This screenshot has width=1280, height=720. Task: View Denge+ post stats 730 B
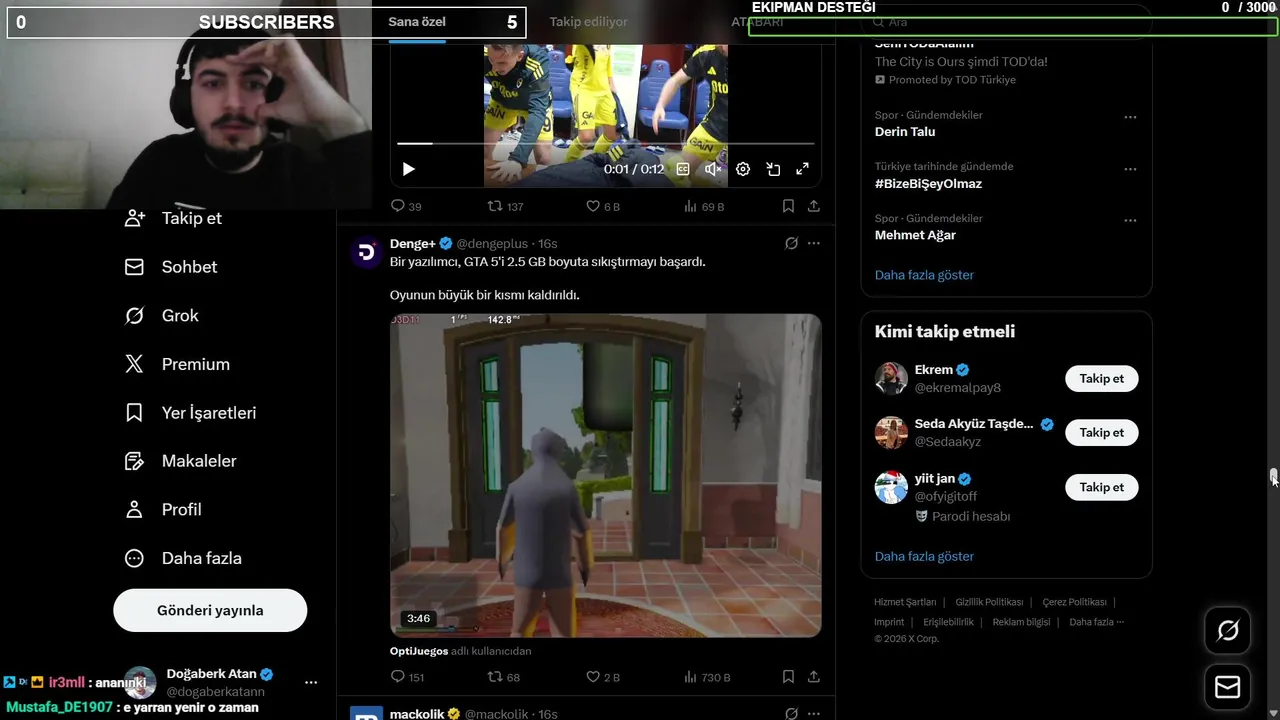(707, 677)
